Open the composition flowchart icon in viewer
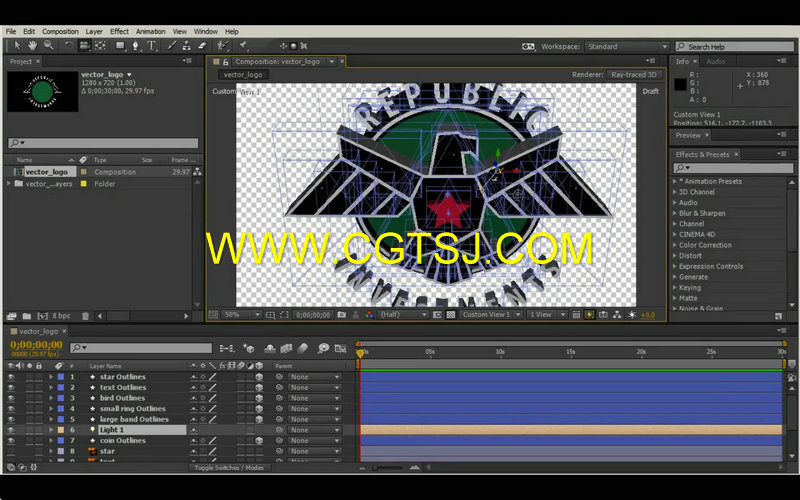The width and height of the screenshot is (800, 500). [617, 315]
